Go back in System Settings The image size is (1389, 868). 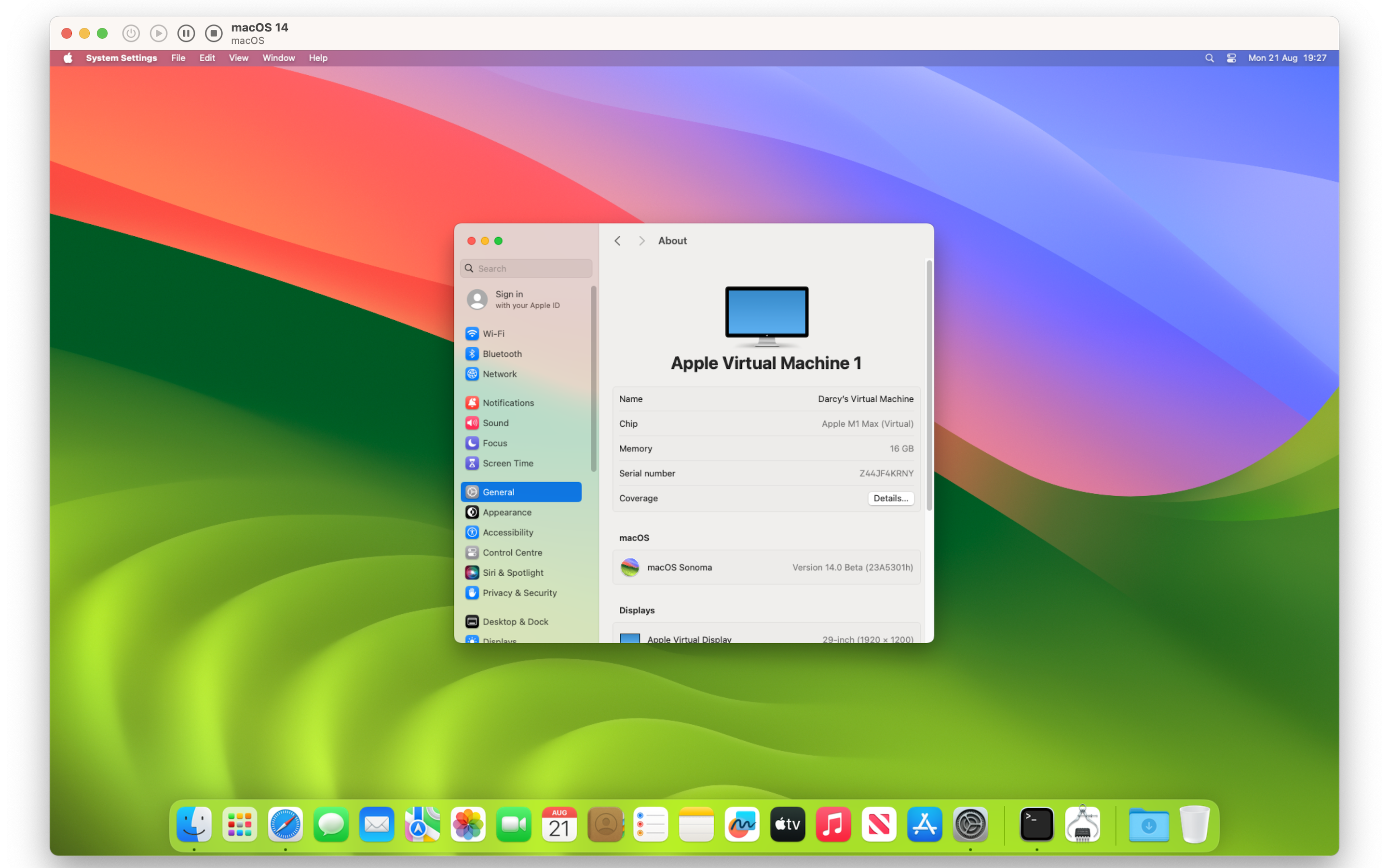coord(618,241)
